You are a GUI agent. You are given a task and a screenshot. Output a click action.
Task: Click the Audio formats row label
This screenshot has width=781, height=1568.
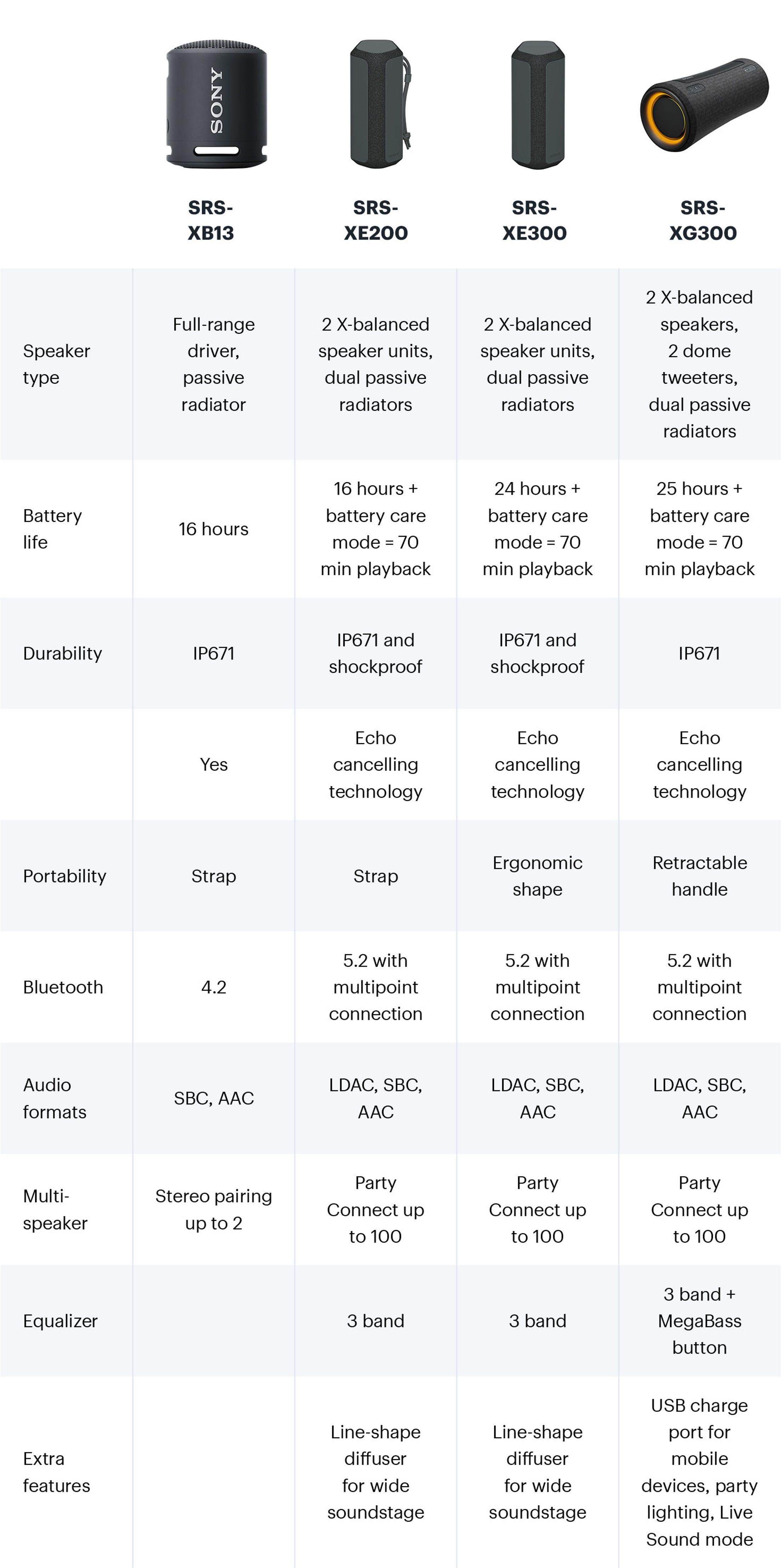pos(55,1098)
